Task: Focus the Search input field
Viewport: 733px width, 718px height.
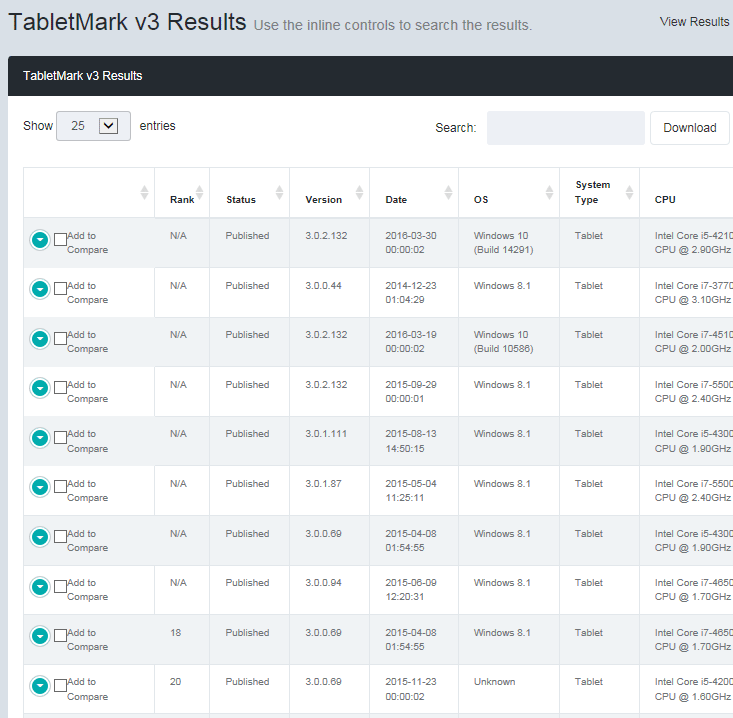Action: [x=565, y=128]
